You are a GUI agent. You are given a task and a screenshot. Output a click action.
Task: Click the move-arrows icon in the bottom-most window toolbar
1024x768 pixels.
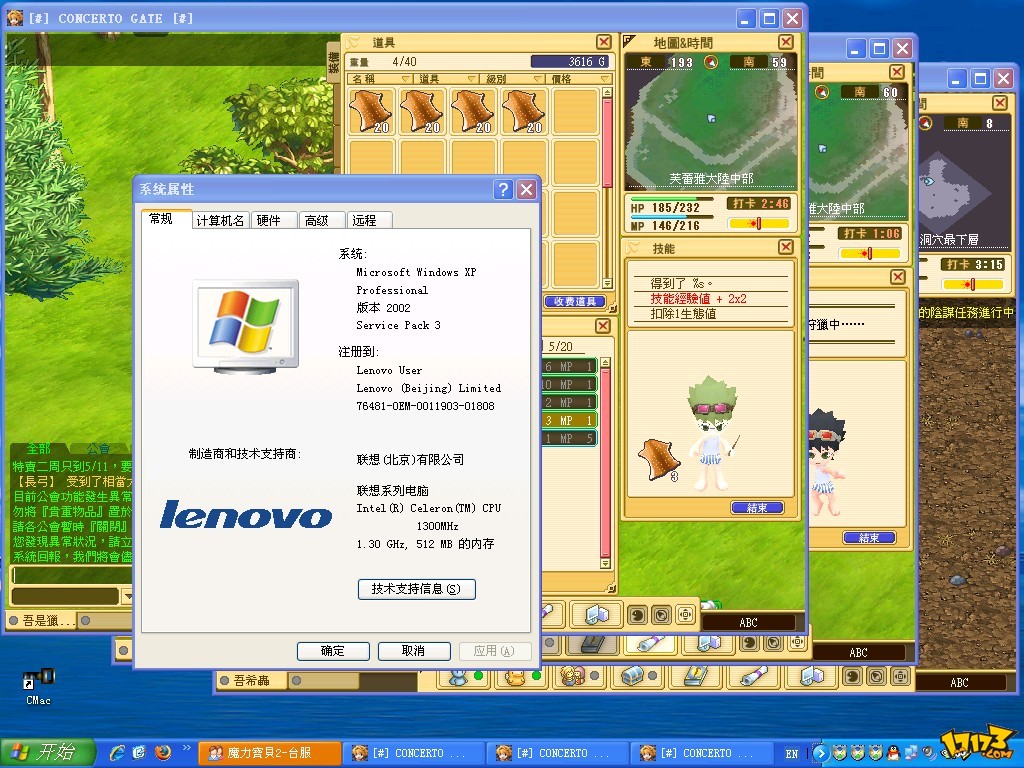click(901, 676)
